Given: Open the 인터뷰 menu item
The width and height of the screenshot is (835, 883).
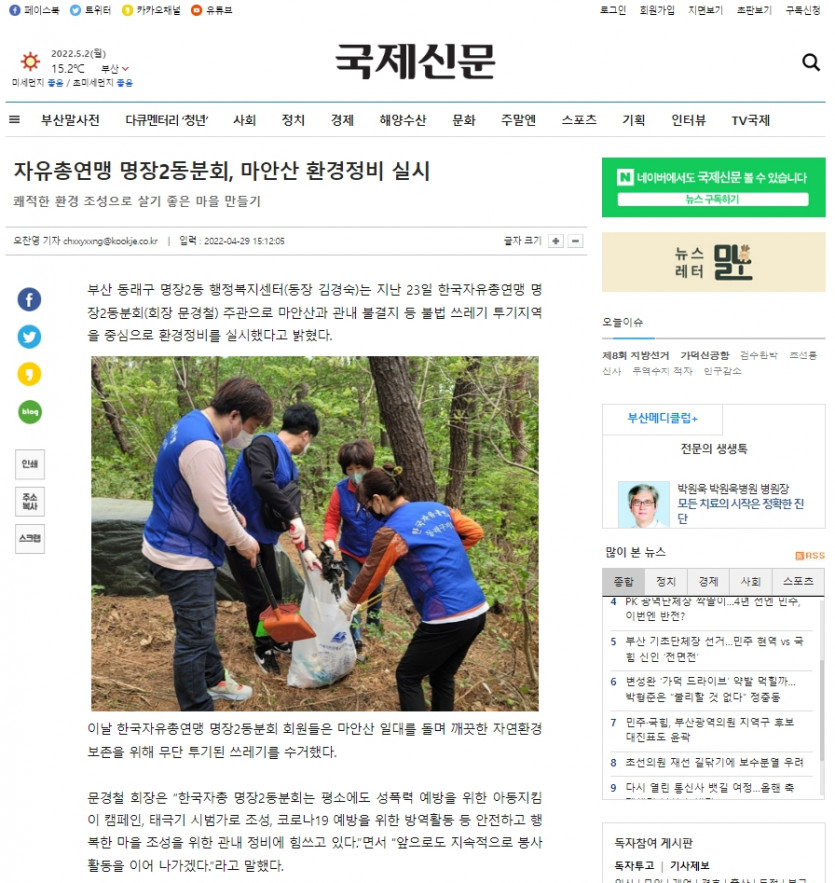Looking at the screenshot, I should coord(688,120).
